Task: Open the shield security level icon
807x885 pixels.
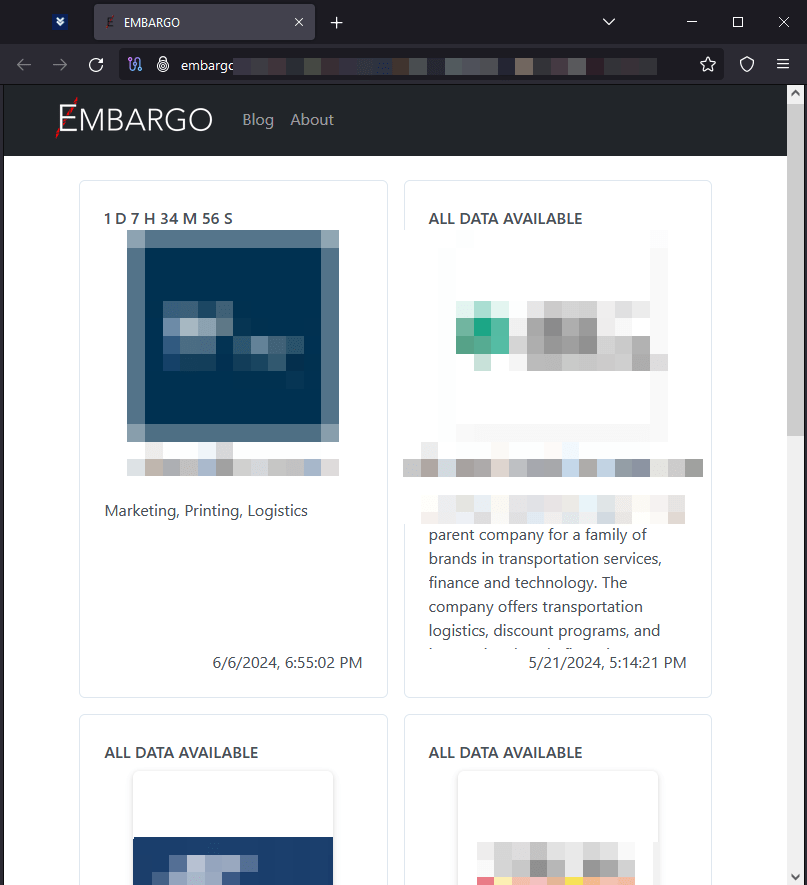Action: 747,64
